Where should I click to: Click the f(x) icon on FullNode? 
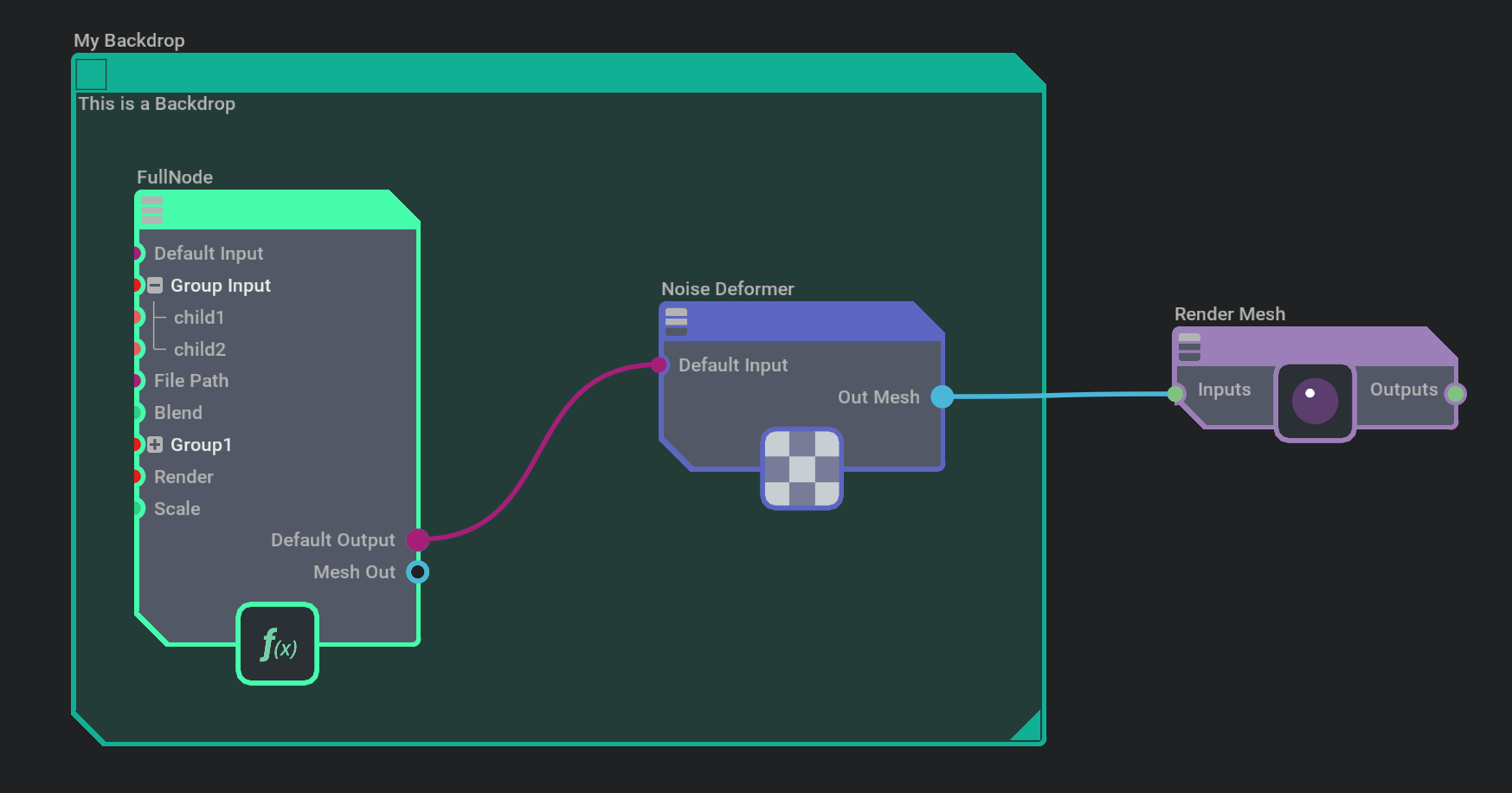(277, 644)
